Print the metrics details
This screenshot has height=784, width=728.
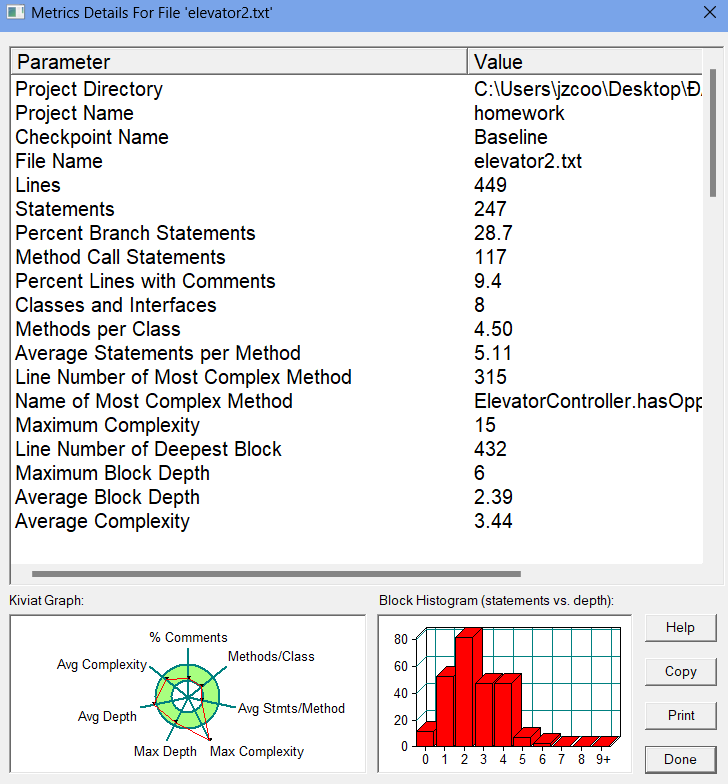click(680, 716)
